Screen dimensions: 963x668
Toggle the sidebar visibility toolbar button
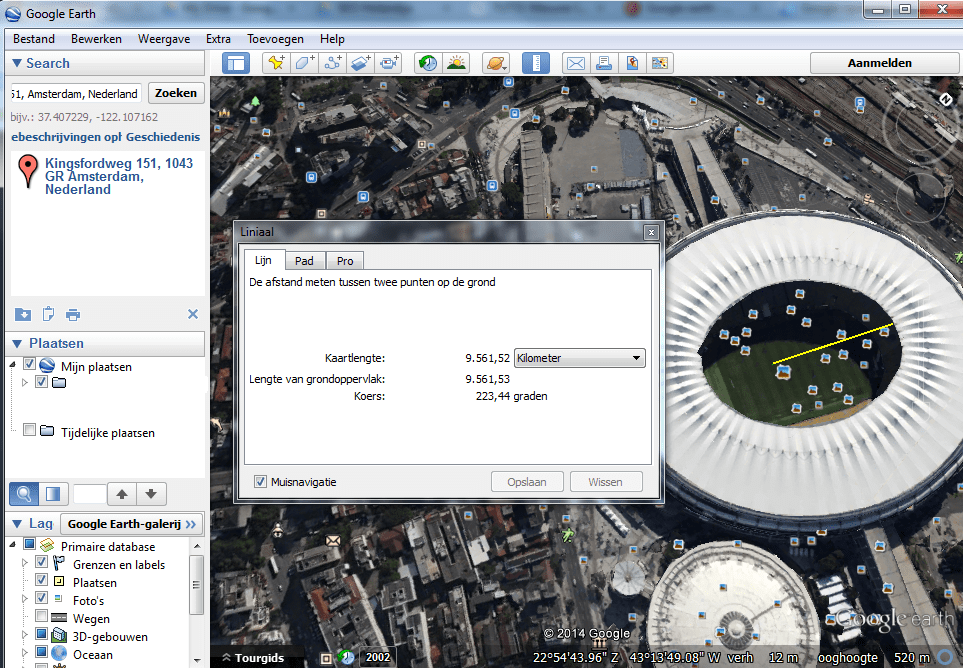tap(236, 63)
